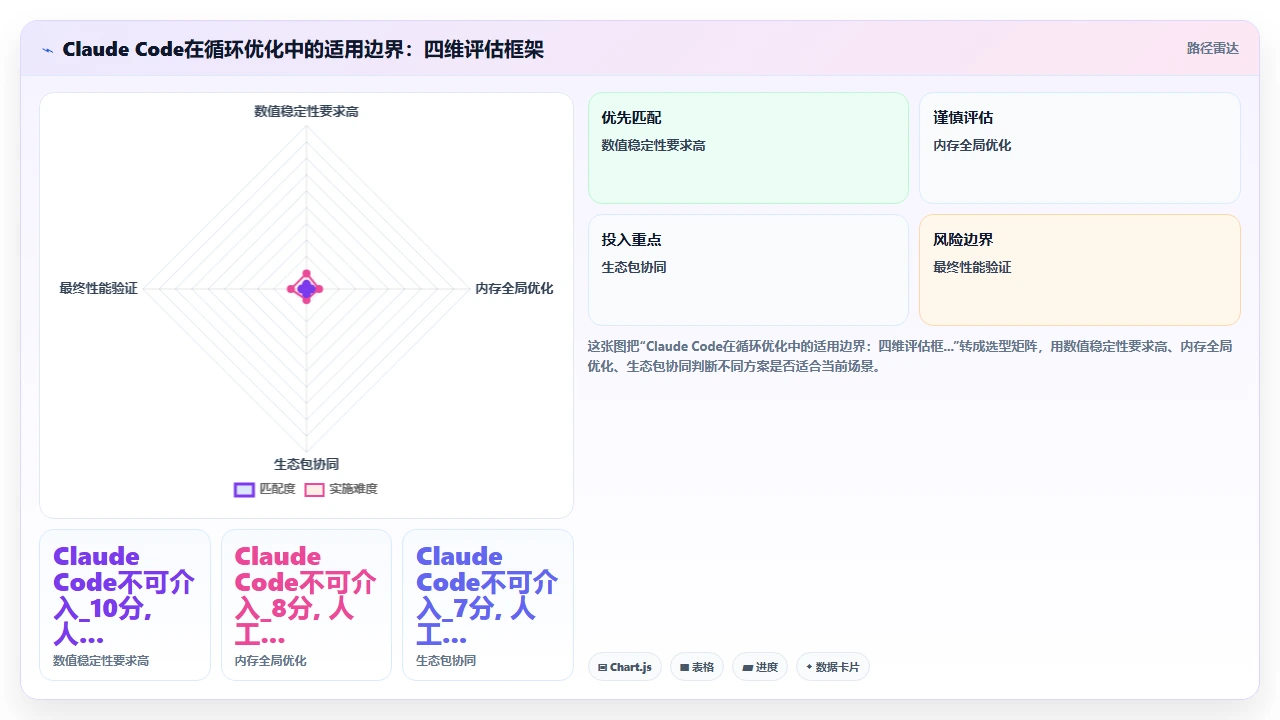Click the 表格 tag chip
1280x720 pixels.
click(697, 667)
